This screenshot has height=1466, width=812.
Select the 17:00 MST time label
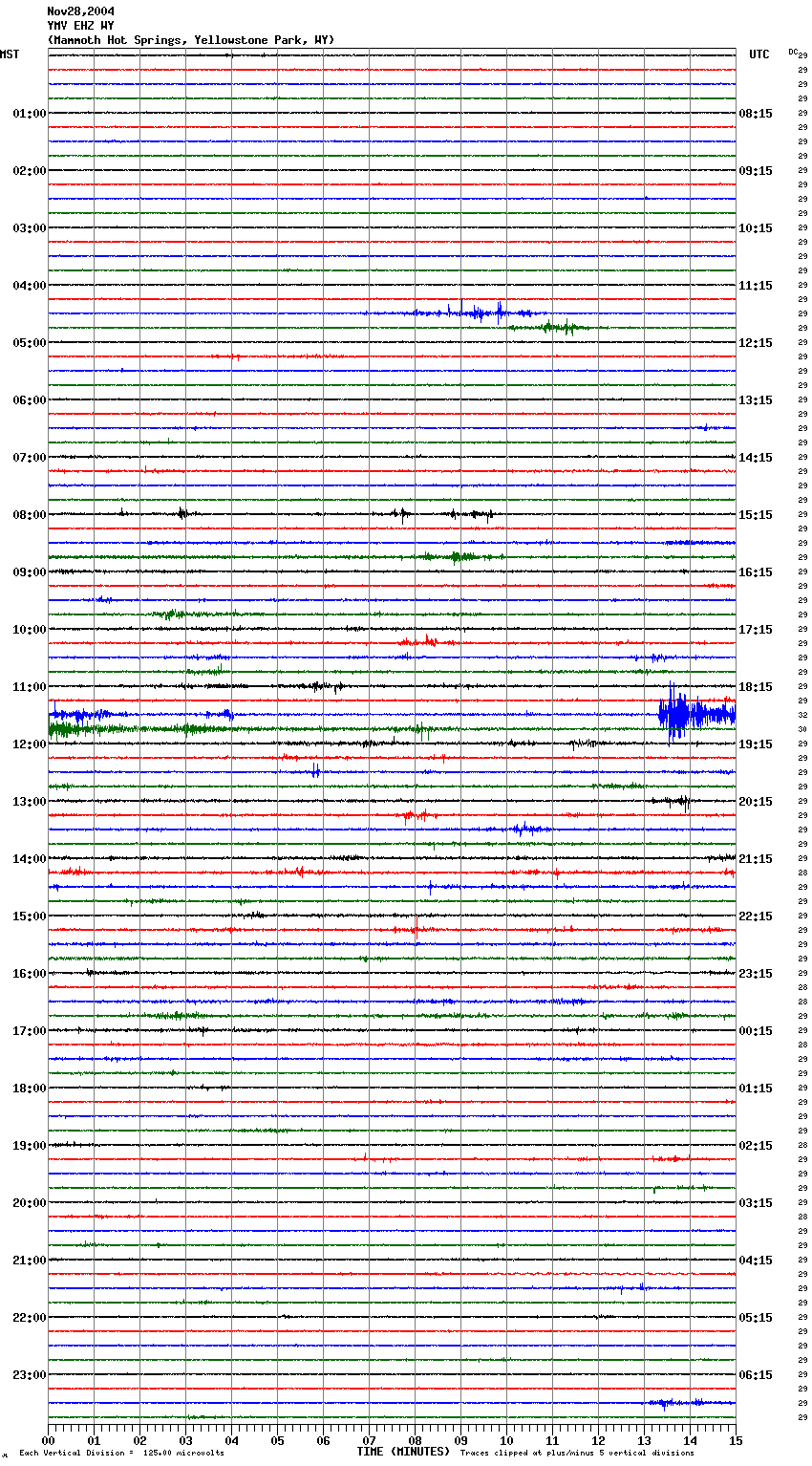click(x=30, y=1031)
